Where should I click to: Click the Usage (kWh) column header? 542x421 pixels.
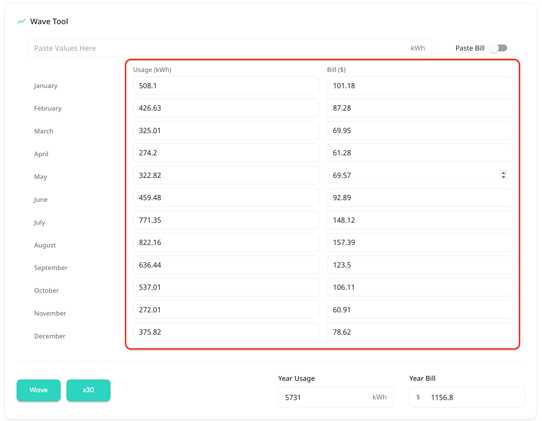click(152, 70)
